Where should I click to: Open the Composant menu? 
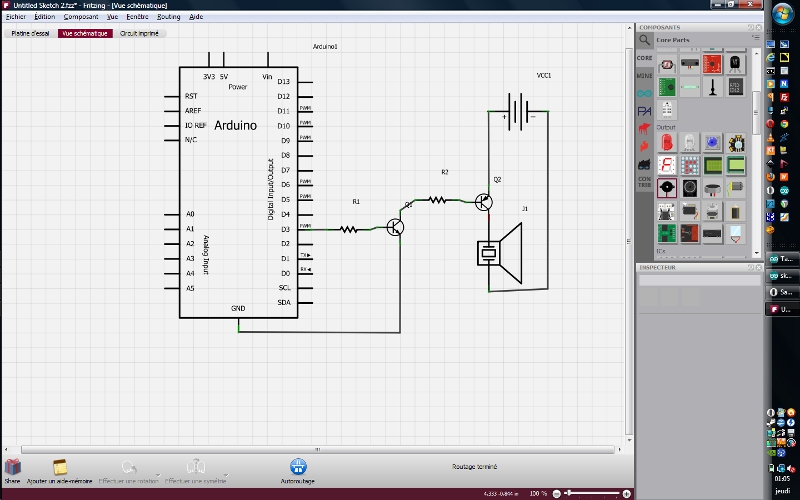pyautogui.click(x=81, y=17)
